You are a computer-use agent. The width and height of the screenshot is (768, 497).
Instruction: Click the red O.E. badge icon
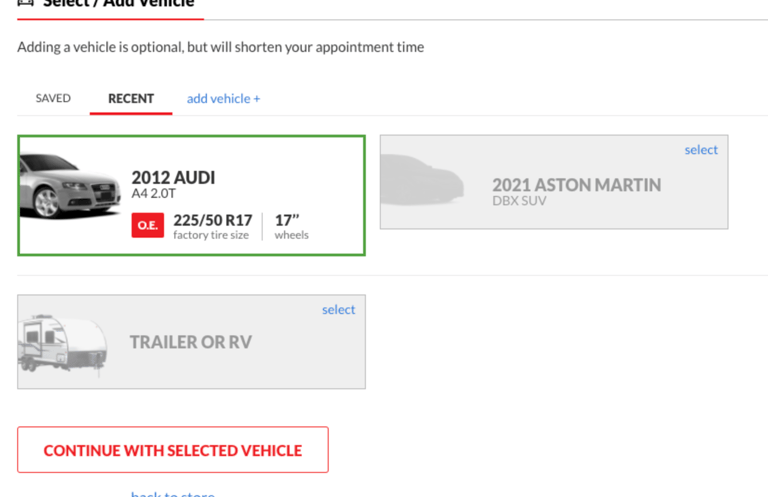147,226
